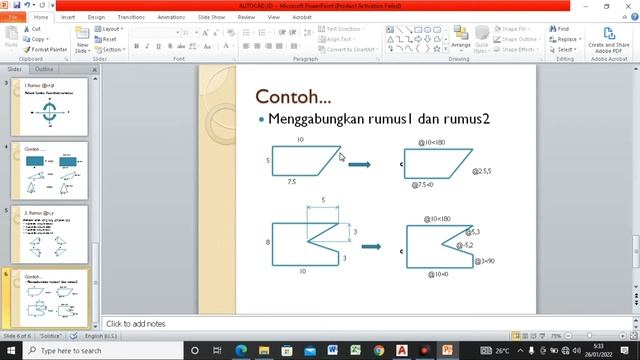Switch to the Transitions tab
The width and height of the screenshot is (640, 360).
point(131,17)
